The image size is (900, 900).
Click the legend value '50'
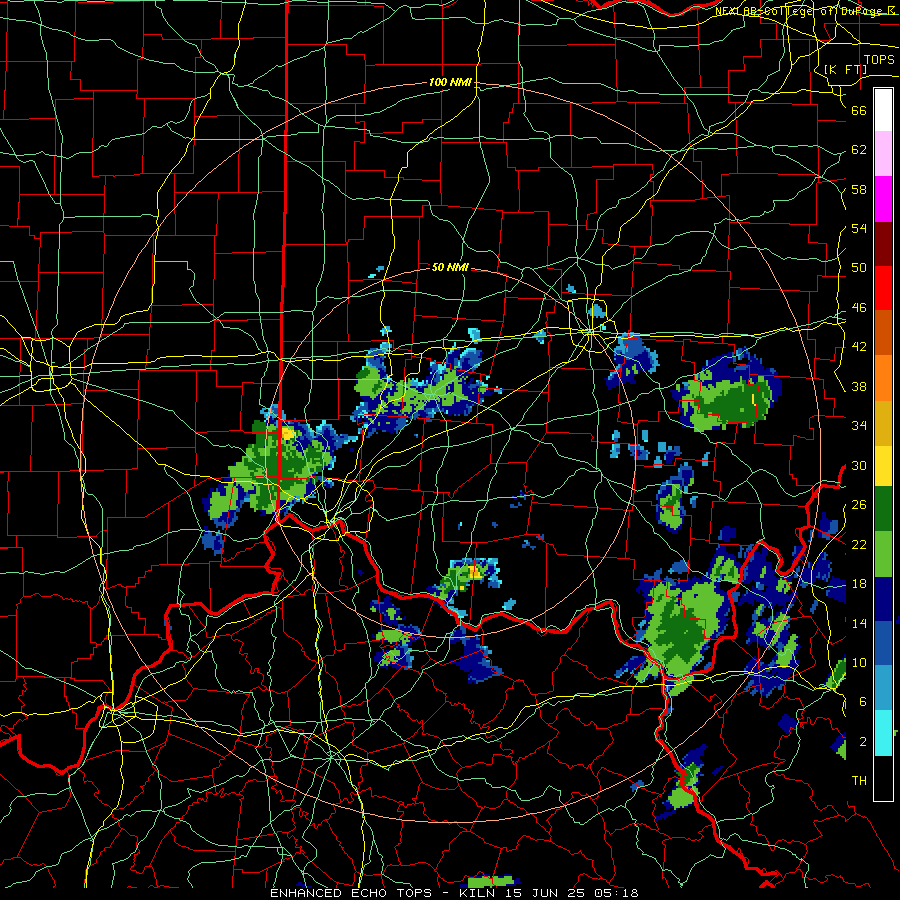859,267
